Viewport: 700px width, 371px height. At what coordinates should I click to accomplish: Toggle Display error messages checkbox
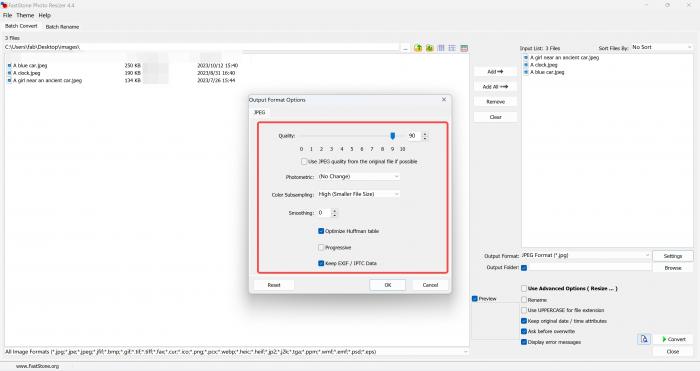[x=524, y=342]
